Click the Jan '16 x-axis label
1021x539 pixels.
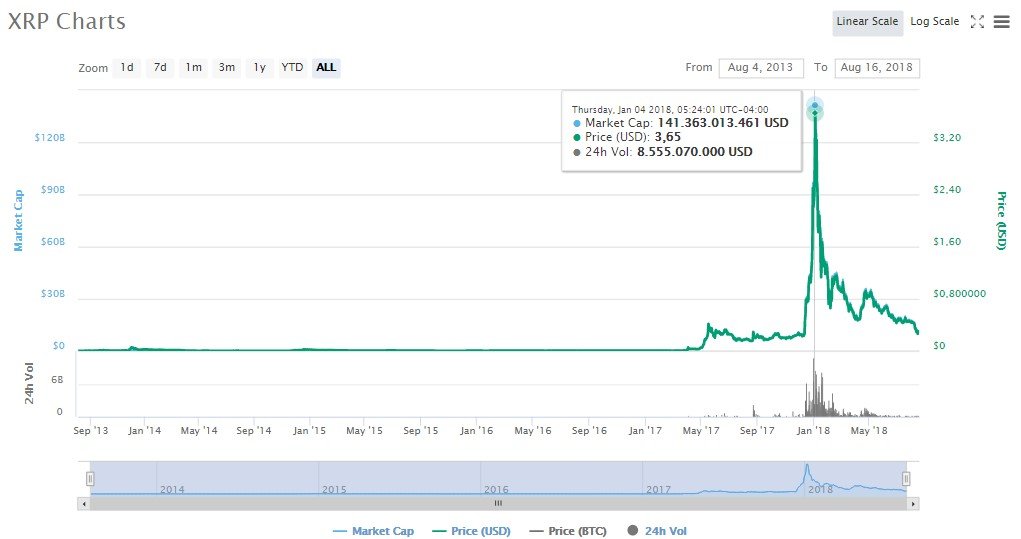point(477,430)
